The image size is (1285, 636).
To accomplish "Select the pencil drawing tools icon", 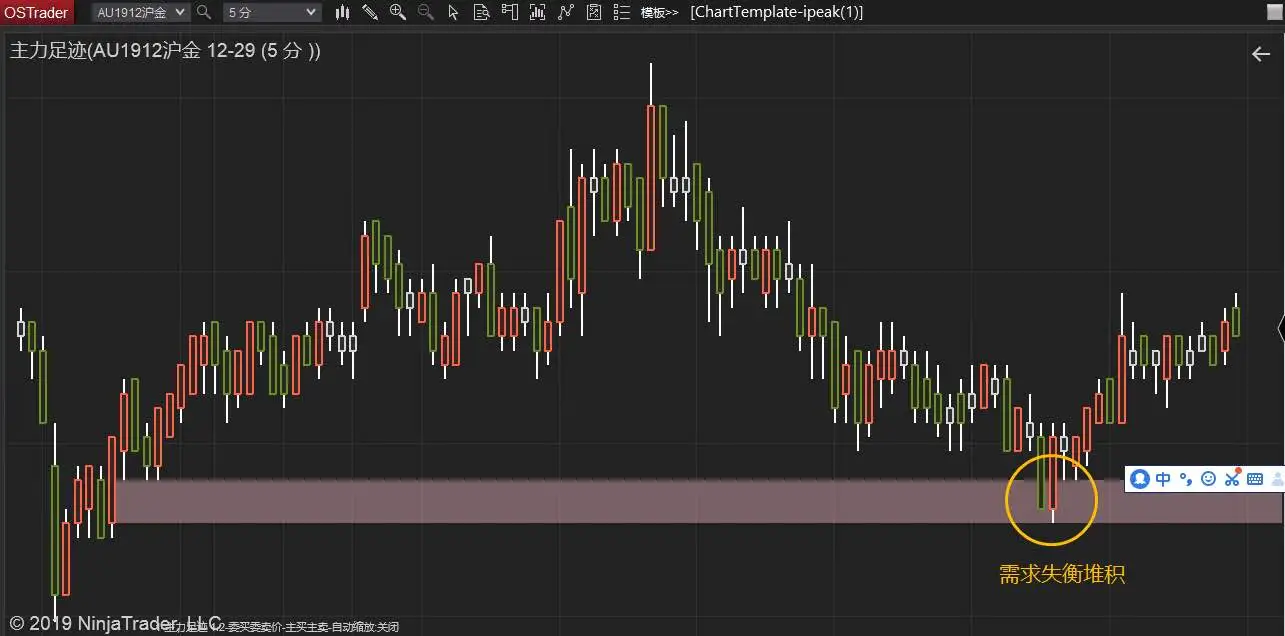I will [x=370, y=12].
